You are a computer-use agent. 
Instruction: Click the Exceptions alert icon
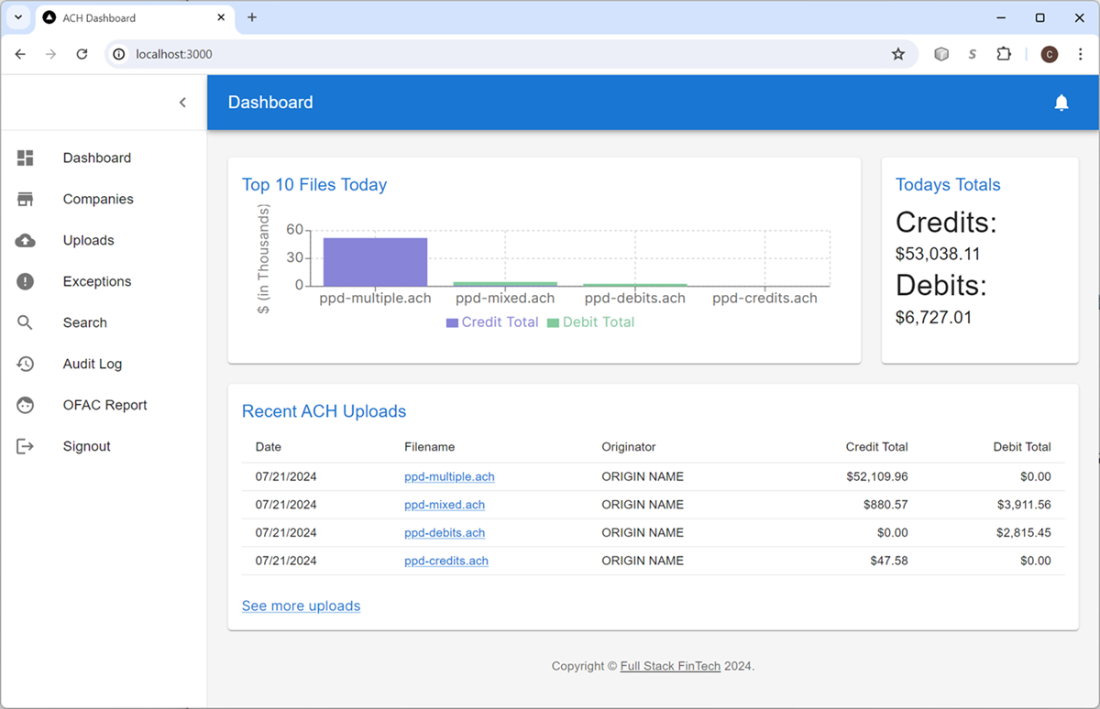pos(25,282)
